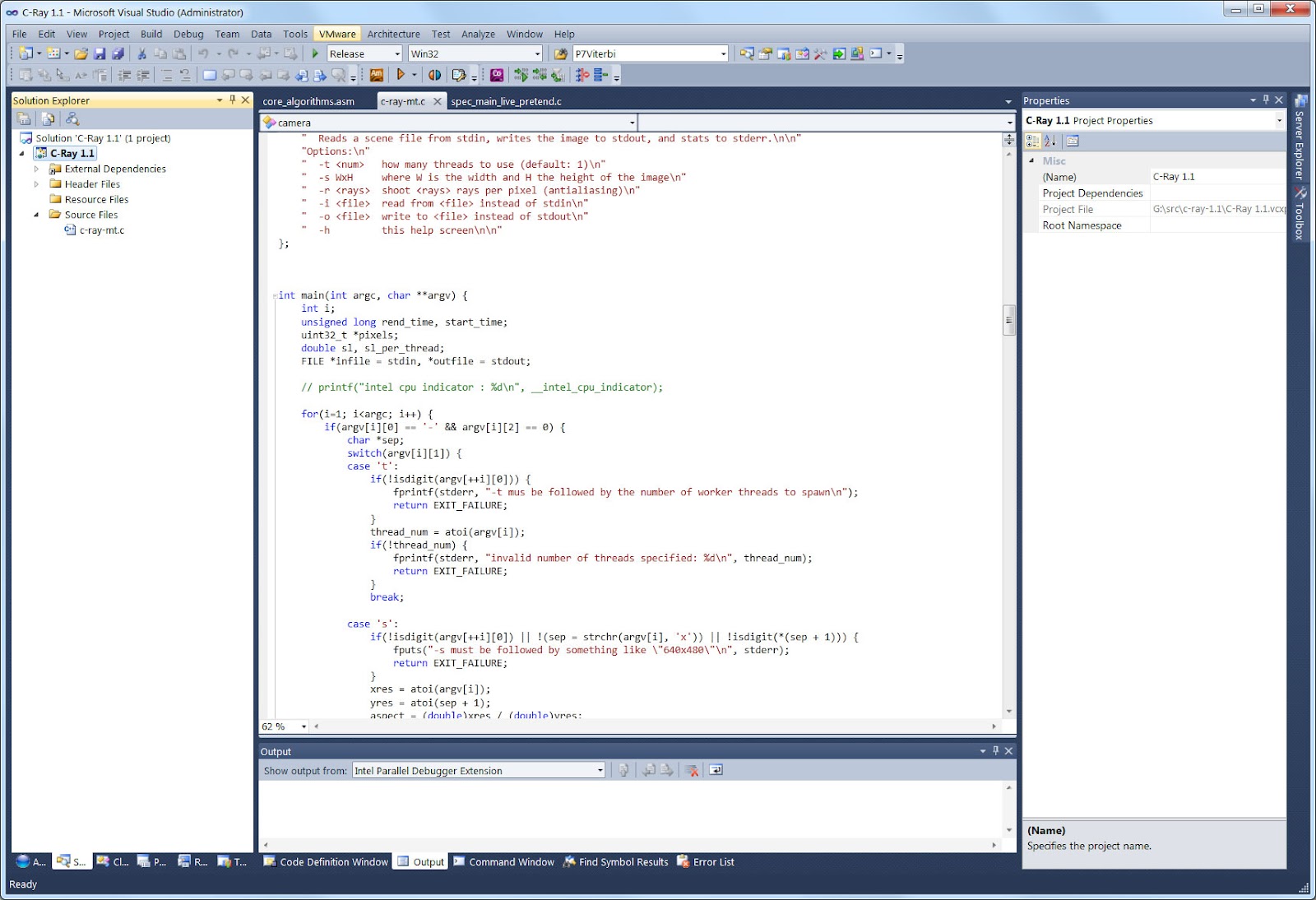Screen dimensions: 1316x900
Task: Collapse the Source Files folder
Action: 36,215
